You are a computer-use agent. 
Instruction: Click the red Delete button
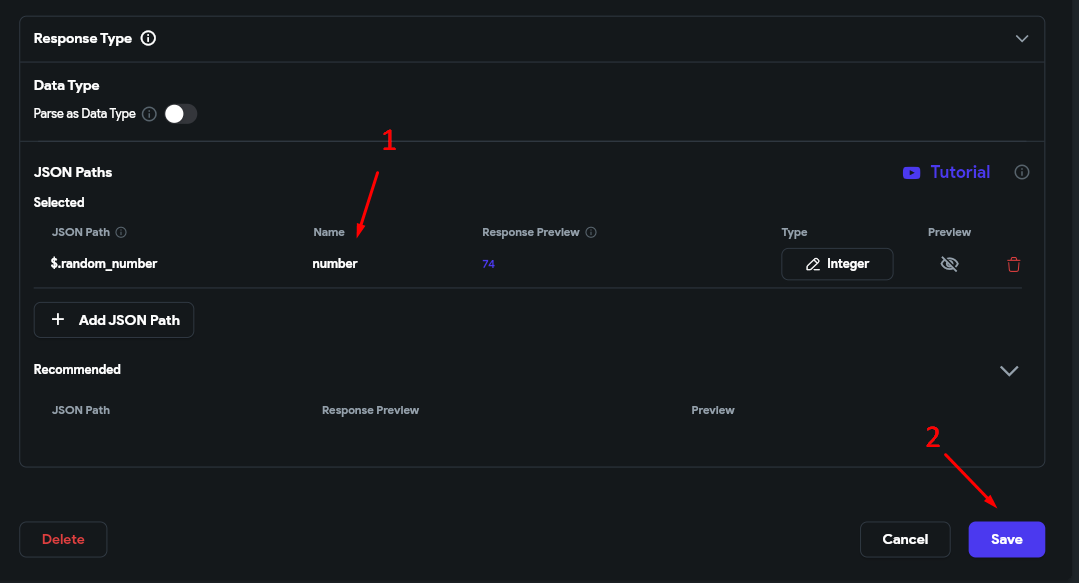click(x=63, y=539)
